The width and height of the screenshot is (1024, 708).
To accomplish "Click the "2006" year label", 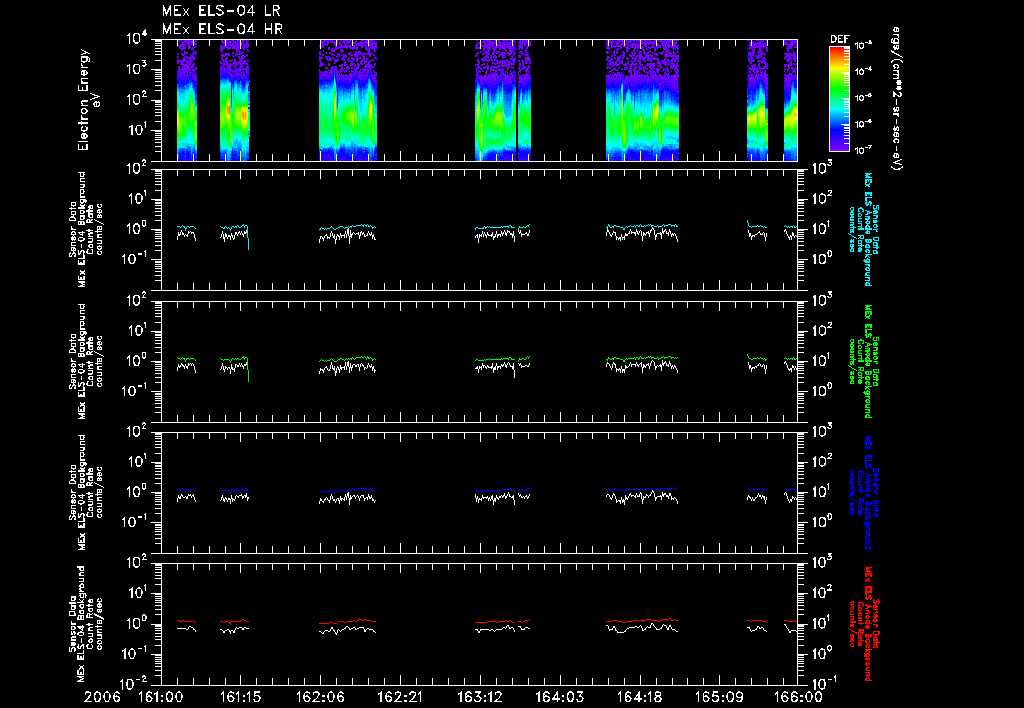I will [x=103, y=697].
